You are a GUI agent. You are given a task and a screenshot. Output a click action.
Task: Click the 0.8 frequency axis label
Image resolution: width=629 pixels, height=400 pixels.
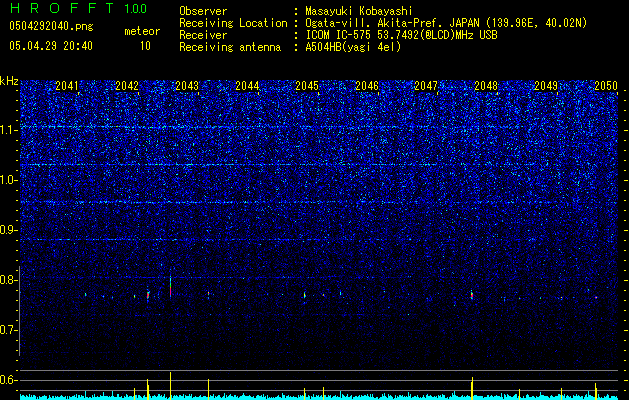(x=8, y=280)
